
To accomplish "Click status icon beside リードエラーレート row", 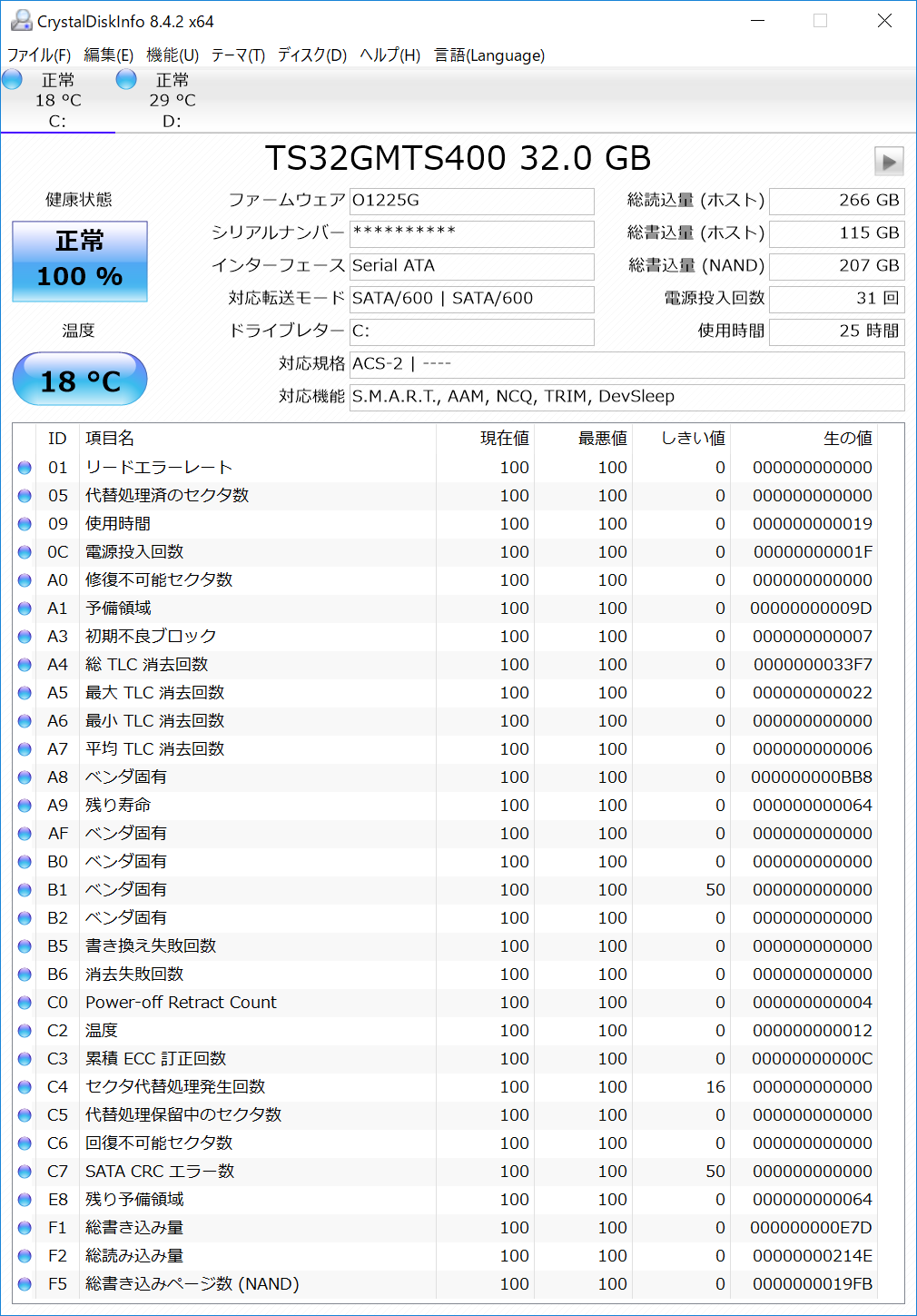I will click(25, 468).
